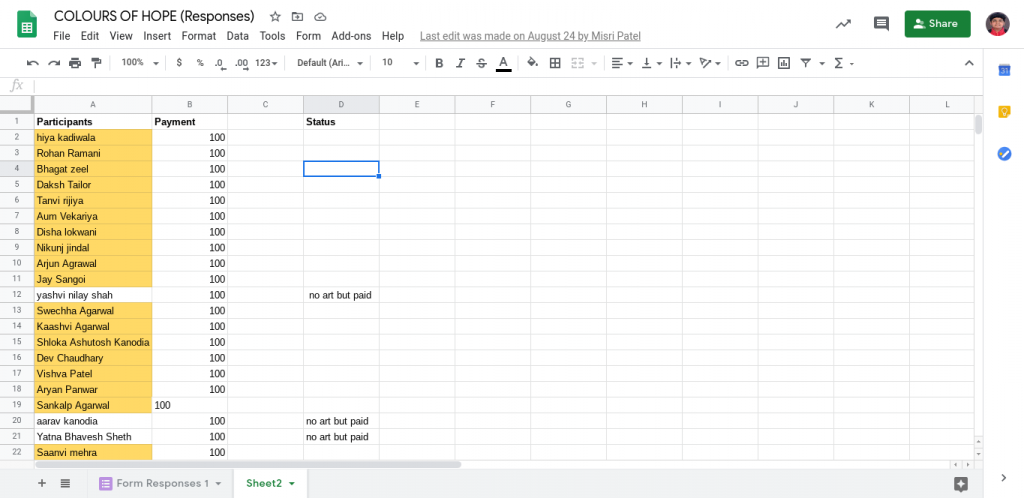The height and width of the screenshot is (498, 1024).
Task: Click the Redo icon
Action: click(54, 63)
